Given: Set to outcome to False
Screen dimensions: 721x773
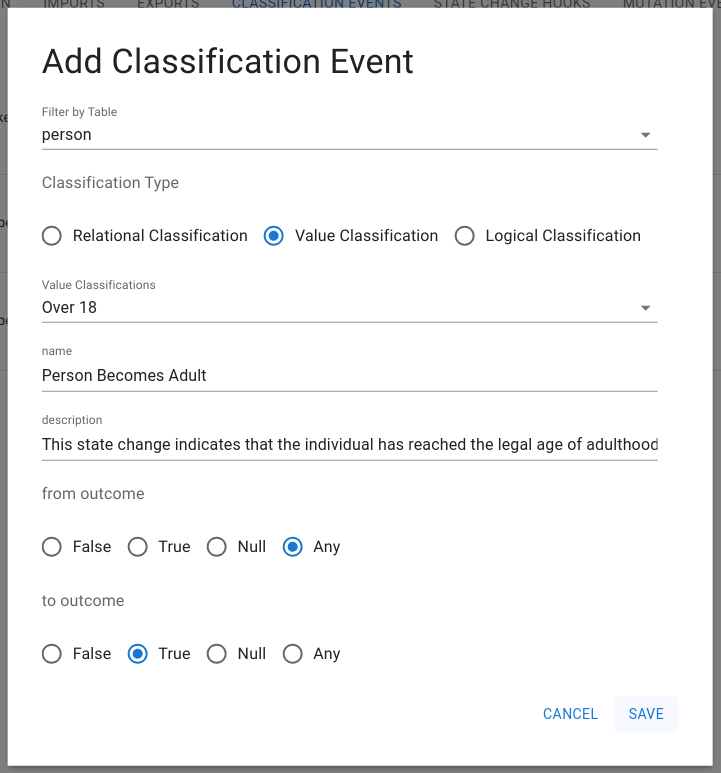Looking at the screenshot, I should point(51,654).
